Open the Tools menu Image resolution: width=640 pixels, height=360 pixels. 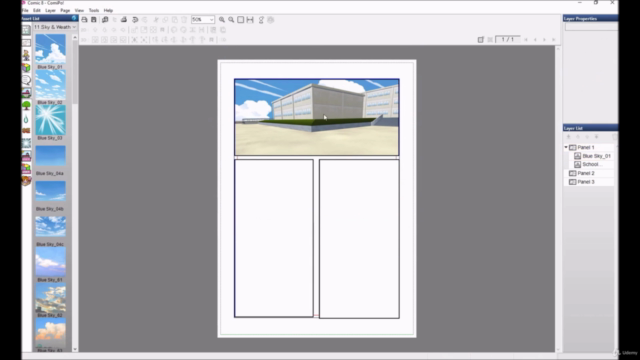click(x=94, y=10)
